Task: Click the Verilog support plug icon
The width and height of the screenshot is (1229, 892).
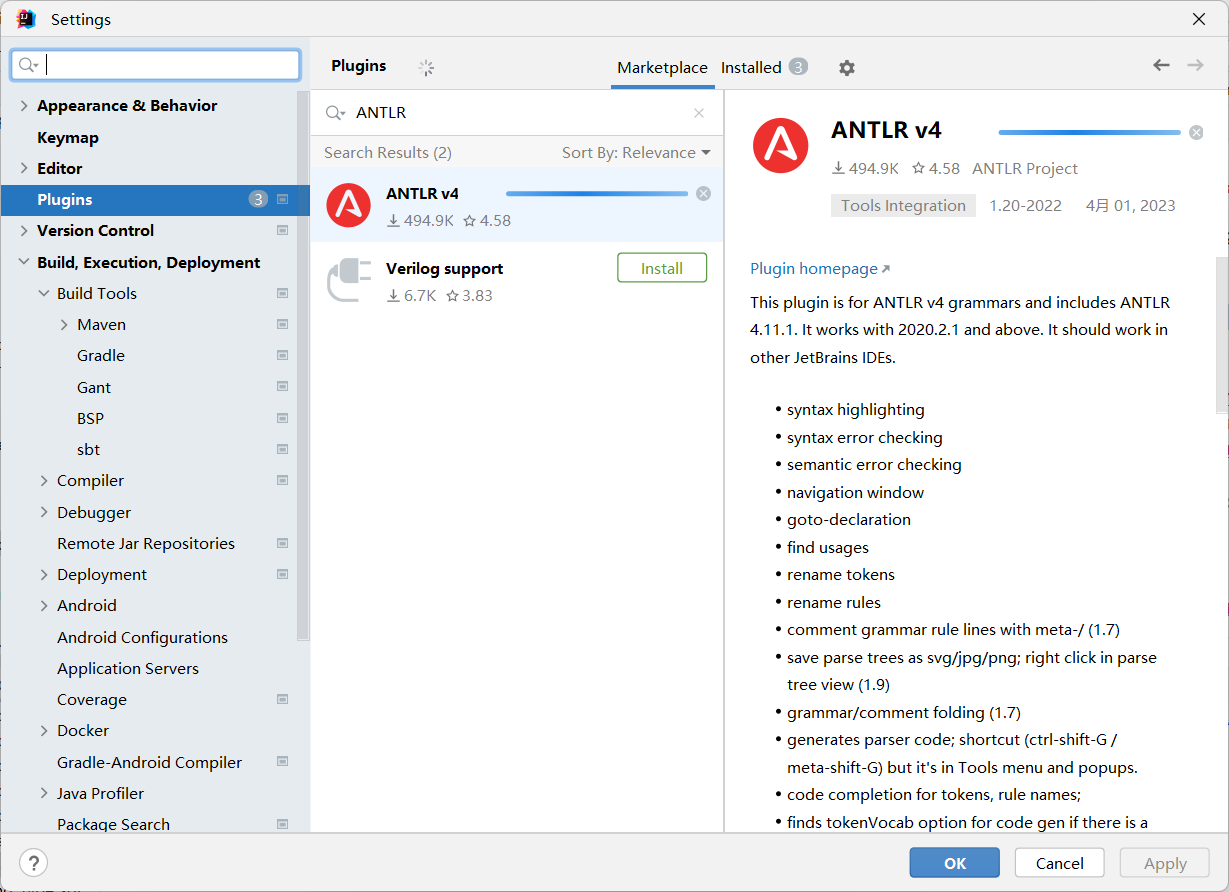Action: tap(348, 280)
